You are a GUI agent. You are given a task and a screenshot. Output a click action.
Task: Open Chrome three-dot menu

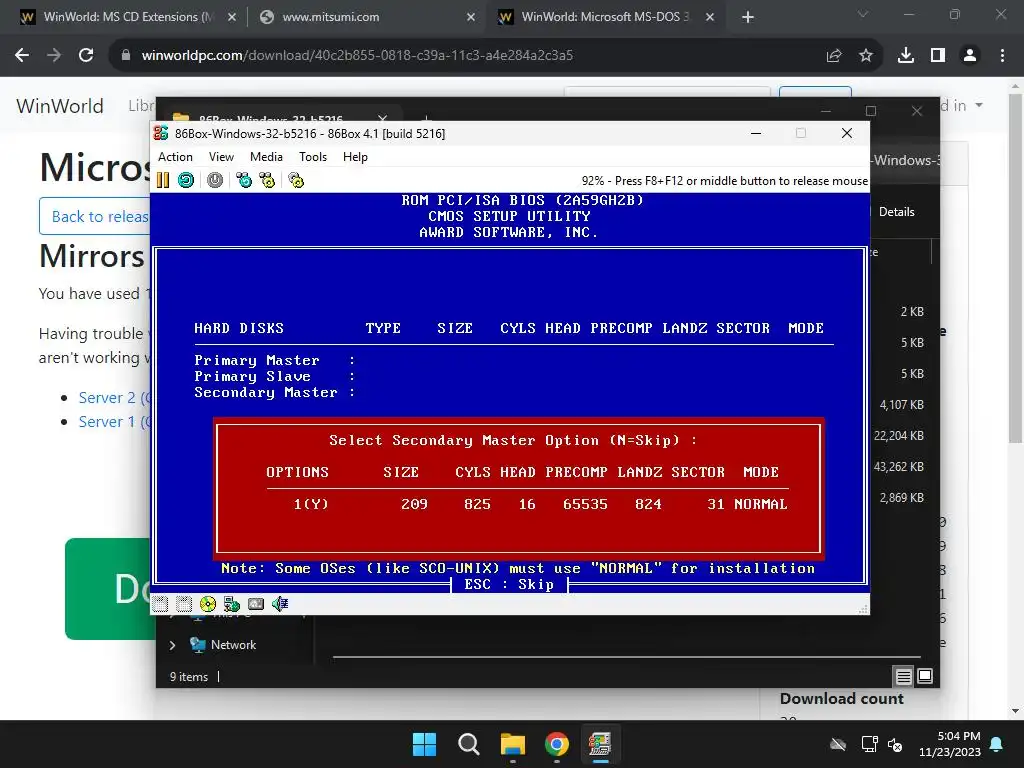(x=1002, y=56)
